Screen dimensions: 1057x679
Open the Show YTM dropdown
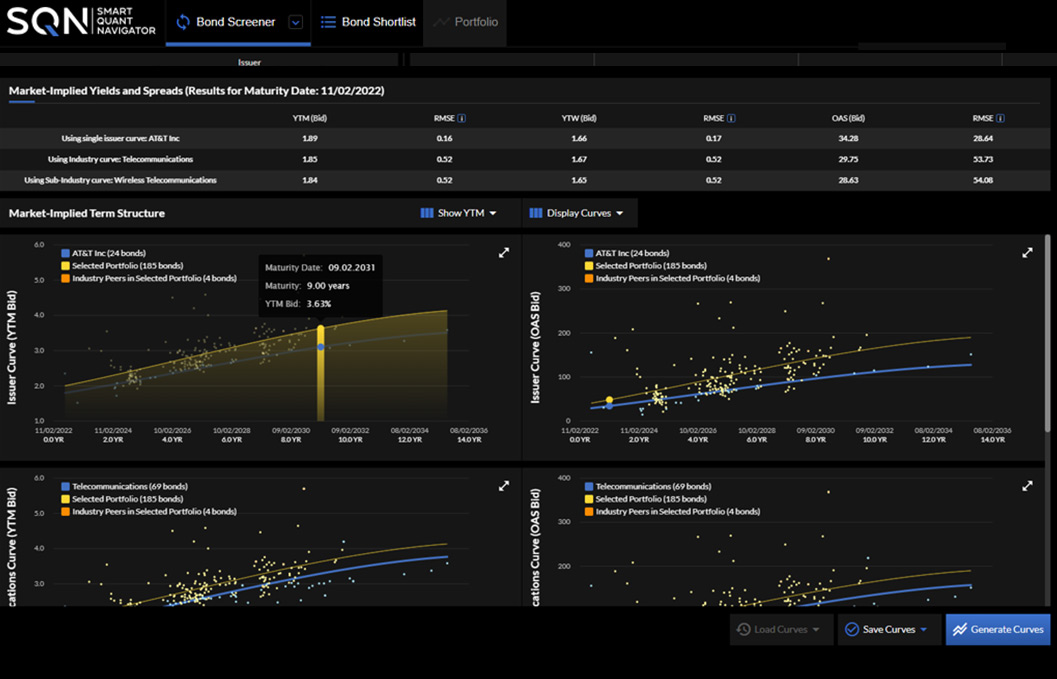click(x=459, y=213)
